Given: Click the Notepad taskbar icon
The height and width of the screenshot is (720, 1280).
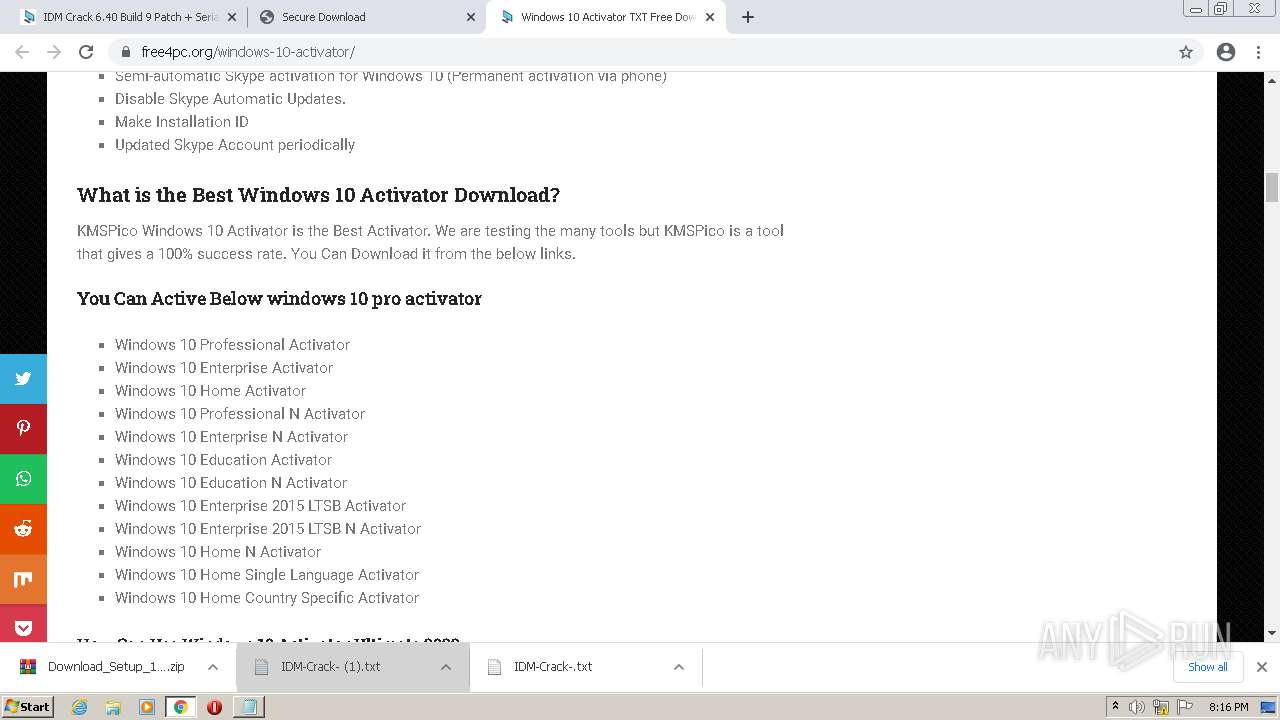Looking at the screenshot, I should [x=249, y=707].
